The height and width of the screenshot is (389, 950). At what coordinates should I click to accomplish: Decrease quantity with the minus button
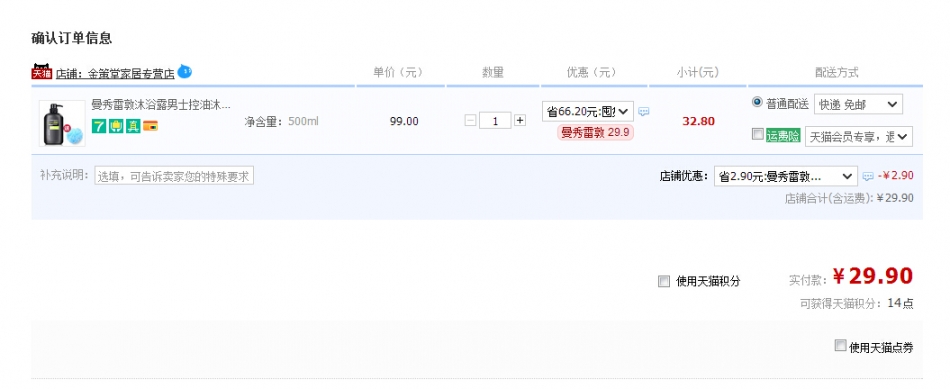tap(471, 121)
